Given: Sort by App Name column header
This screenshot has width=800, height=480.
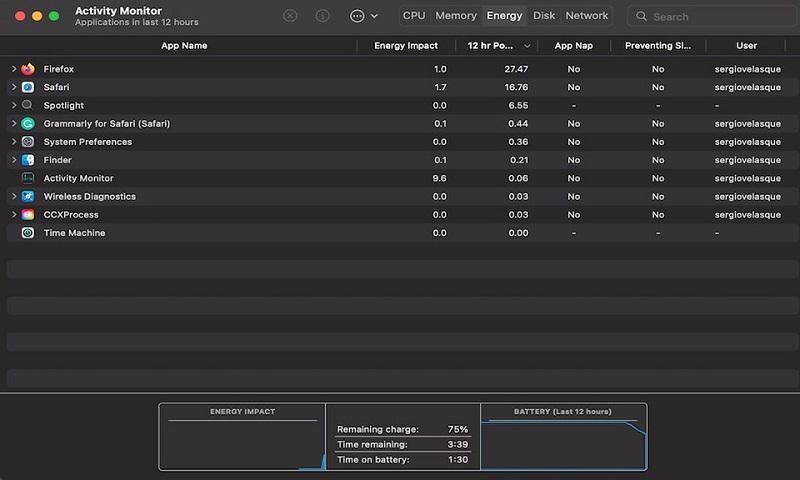Looking at the screenshot, I should tap(184, 46).
